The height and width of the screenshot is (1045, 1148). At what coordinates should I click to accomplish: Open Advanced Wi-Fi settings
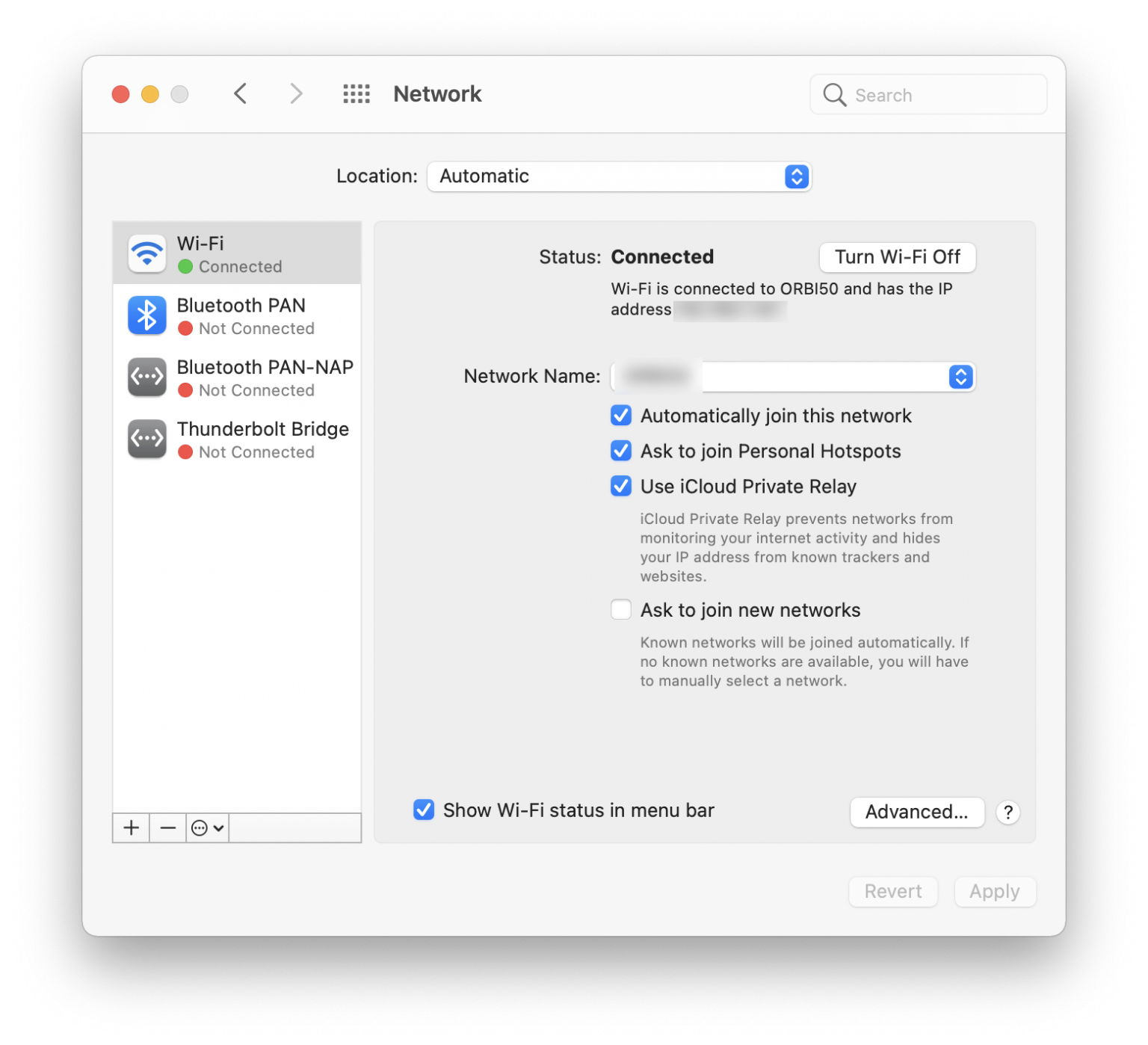click(x=917, y=813)
